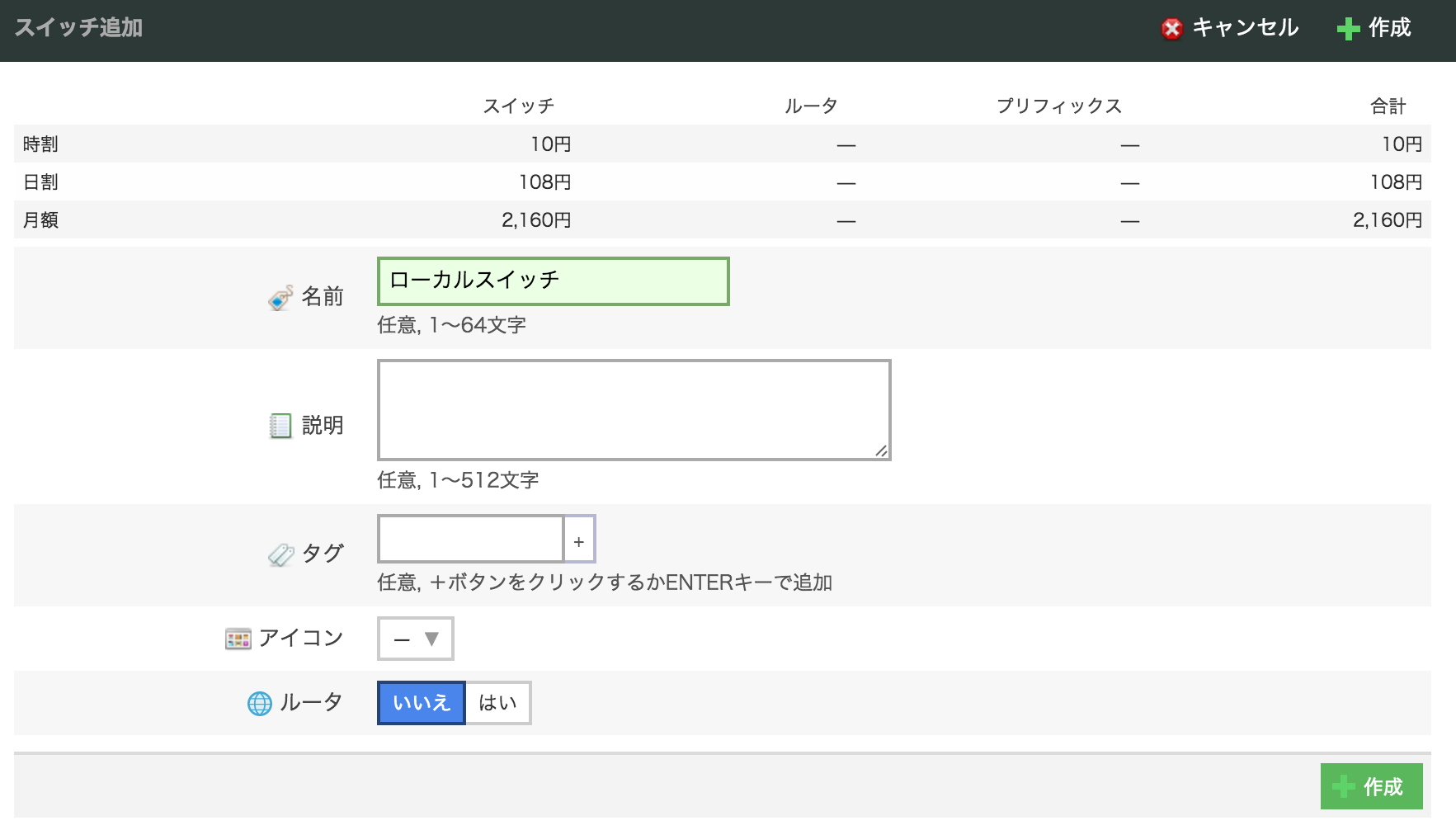Click the palette icon beside アイコン

pos(238,639)
